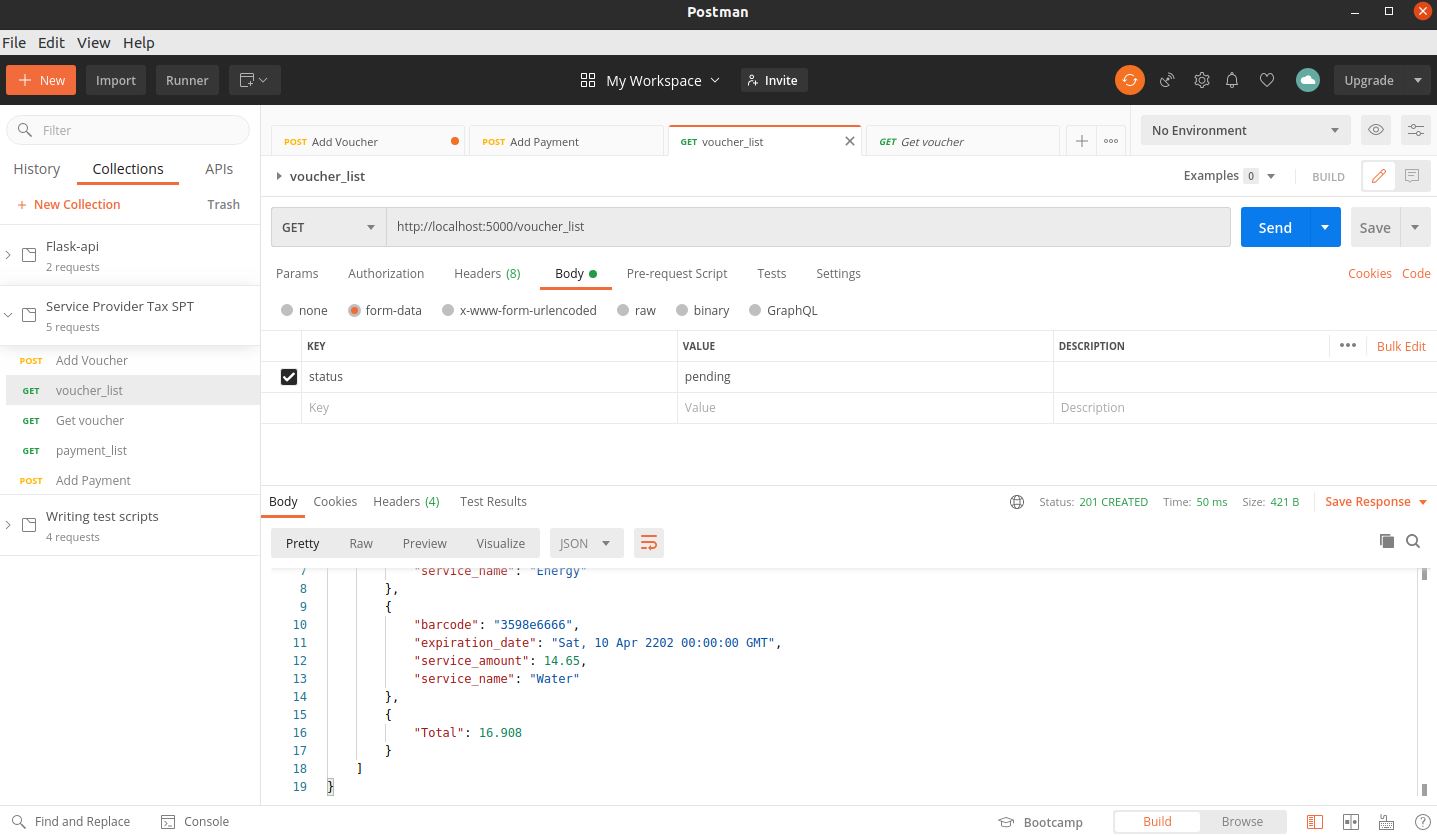The height and width of the screenshot is (835, 1437).
Task: Open the Save Response dropdown
Action: coord(1375,502)
